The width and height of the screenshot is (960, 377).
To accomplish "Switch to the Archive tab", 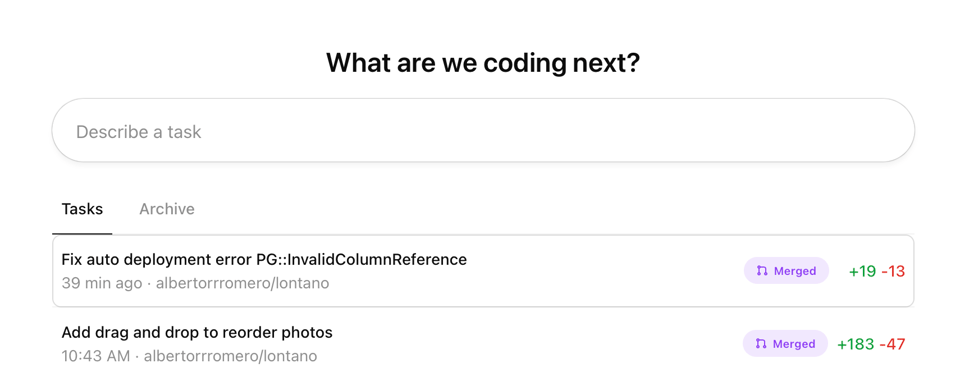I will point(167,209).
